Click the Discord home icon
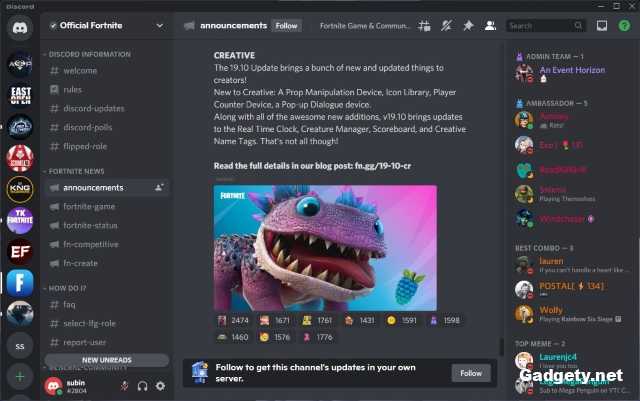 click(x=20, y=28)
